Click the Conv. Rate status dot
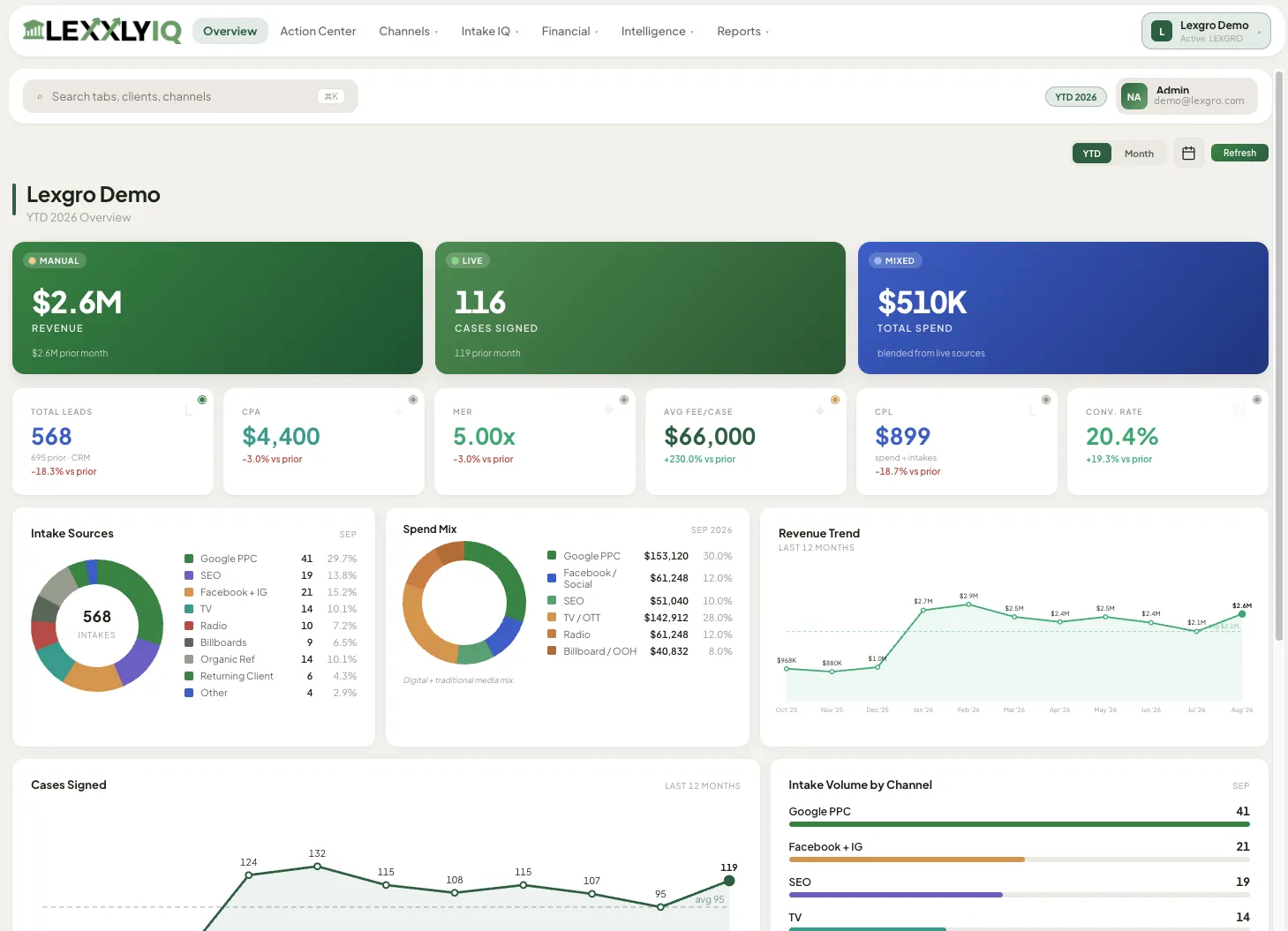1288x931 pixels. (1257, 400)
